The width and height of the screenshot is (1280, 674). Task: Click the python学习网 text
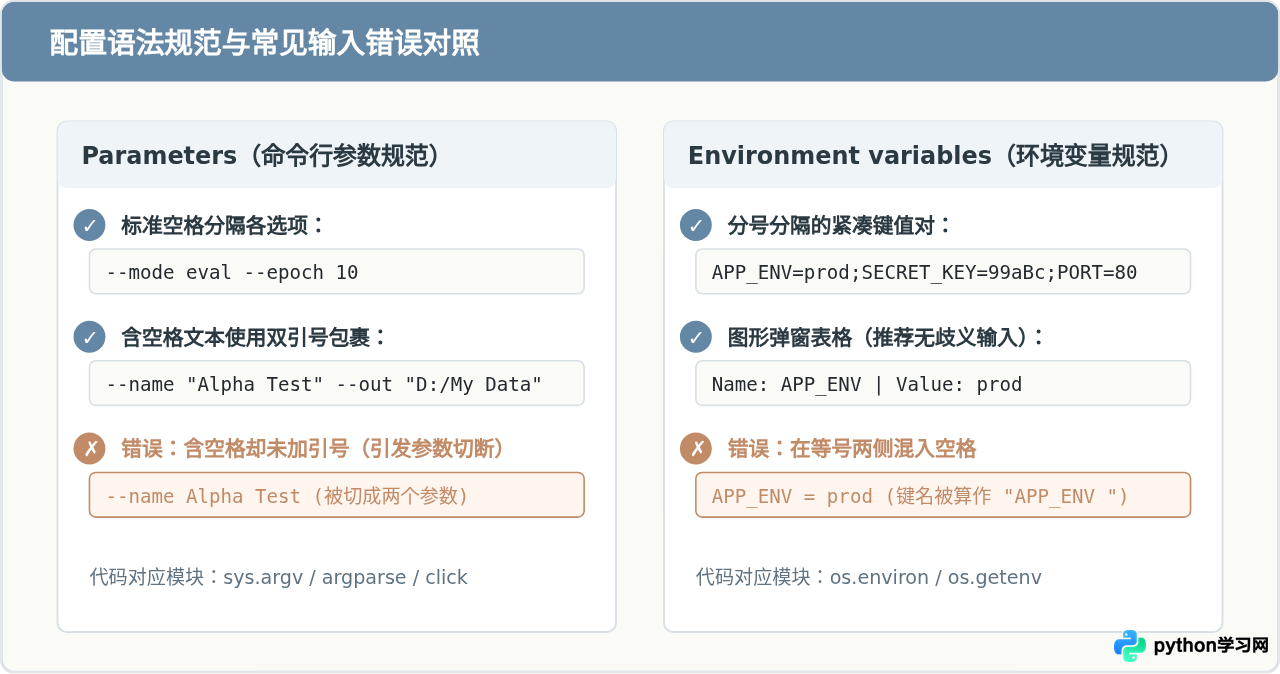1211,646
